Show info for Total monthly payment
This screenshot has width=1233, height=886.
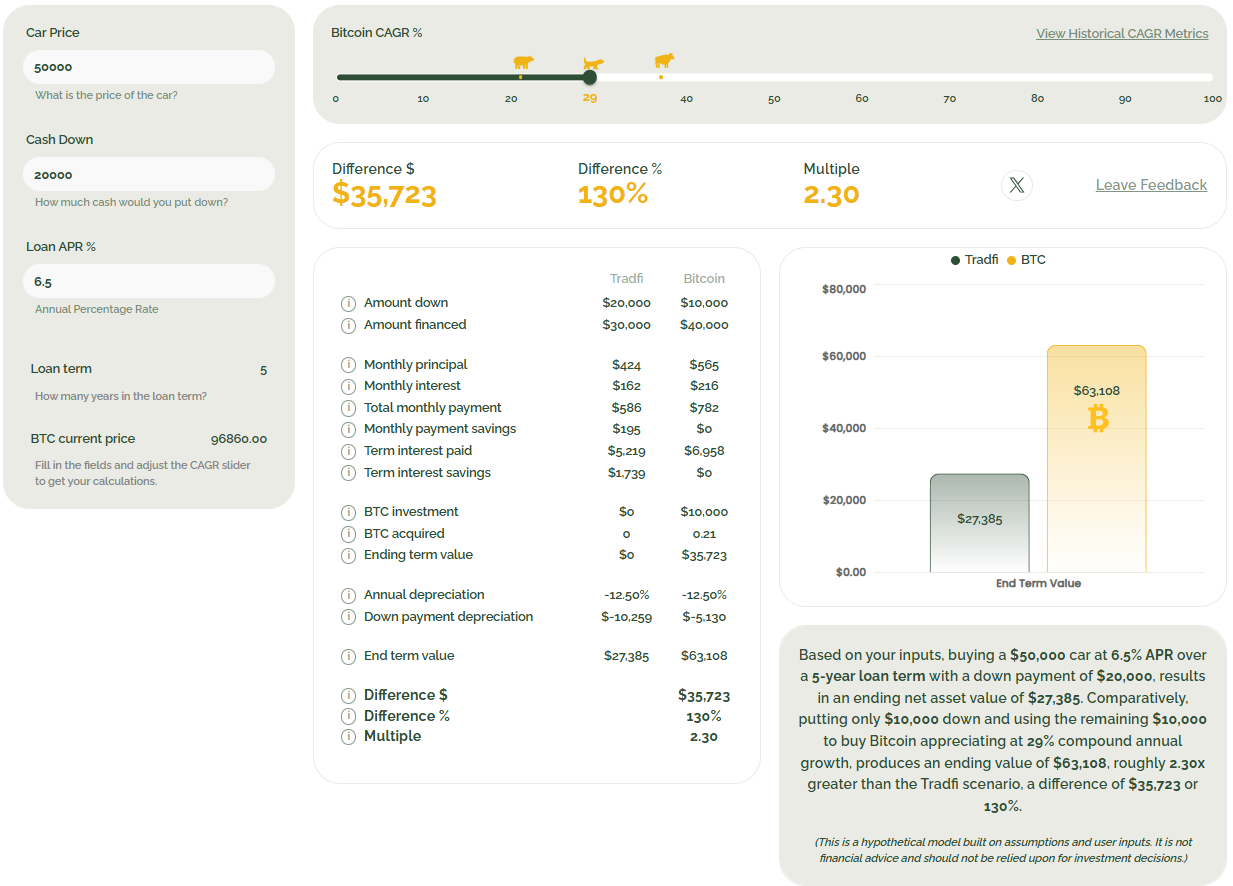coord(348,408)
